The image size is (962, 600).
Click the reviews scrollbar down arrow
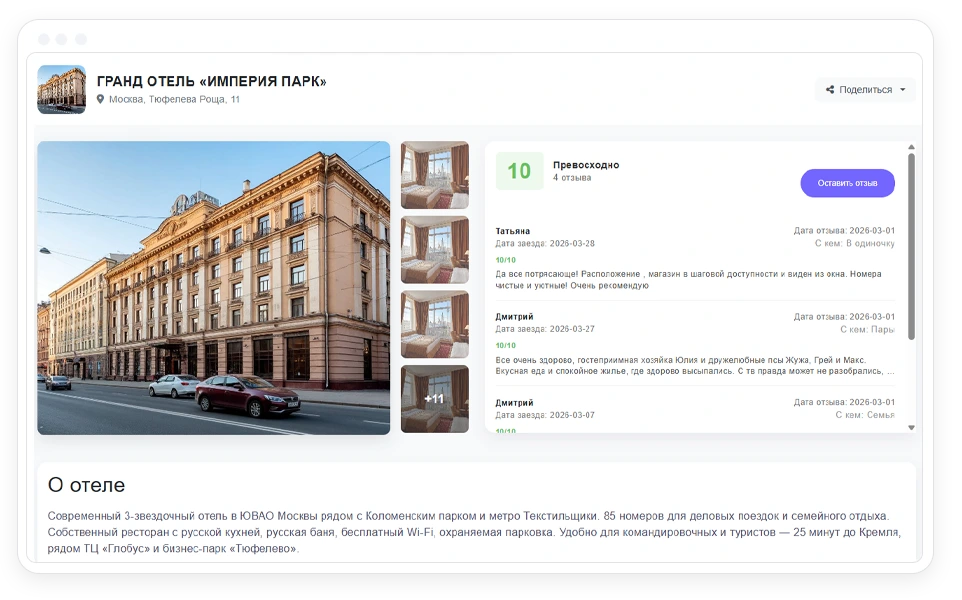[x=911, y=428]
